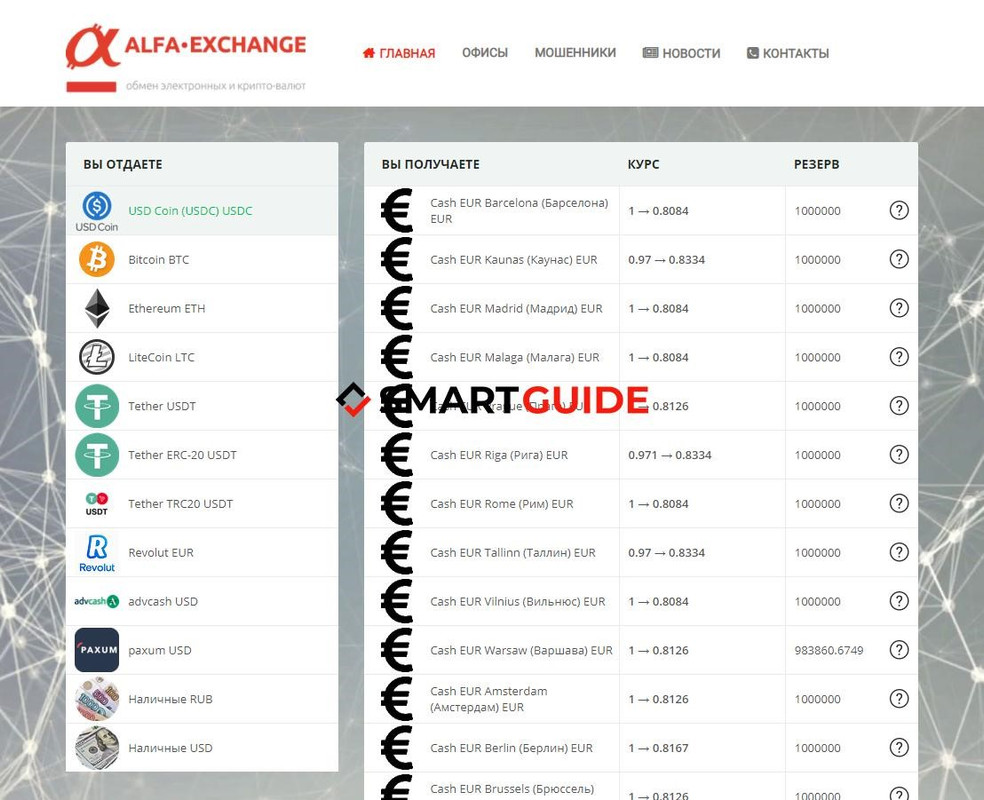The image size is (984, 800).
Task: Click Наличные USD label
Action: [x=170, y=748]
